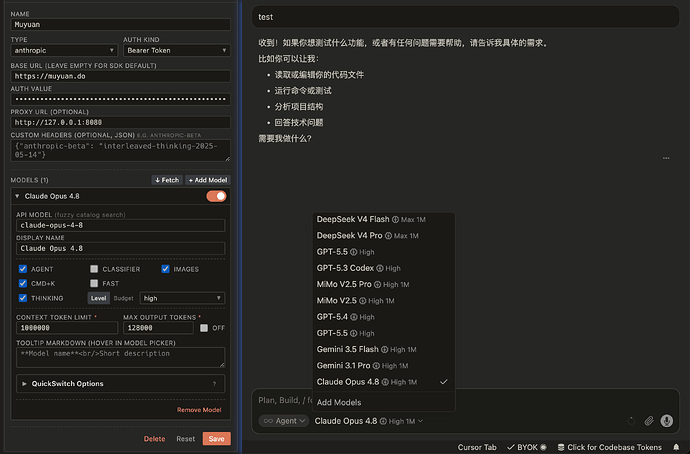Enable the CLASSIFIER checkbox
Image resolution: width=690 pixels, height=454 pixels.
coord(94,269)
